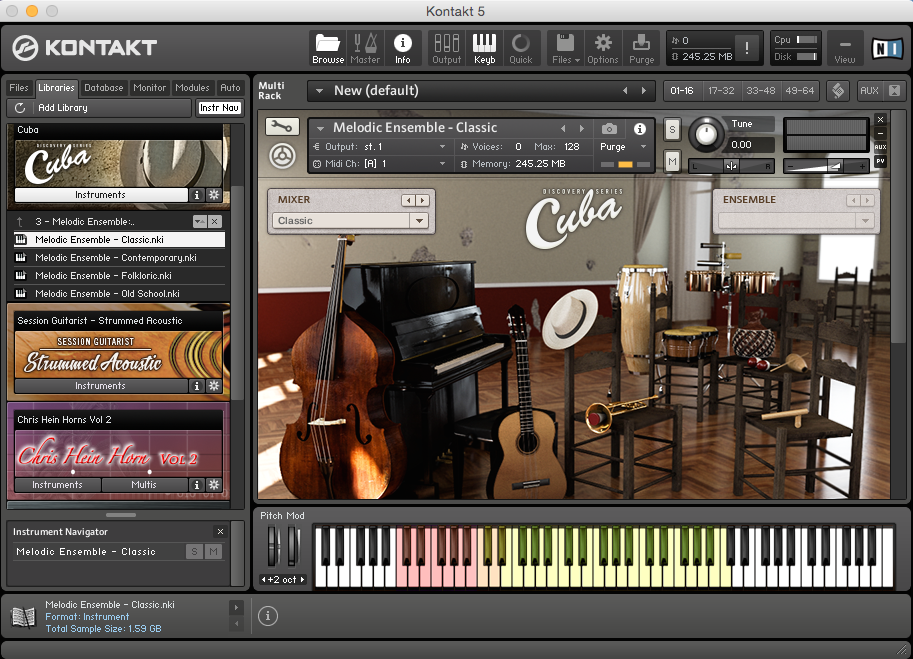Show rack page 33-48

(x=760, y=90)
